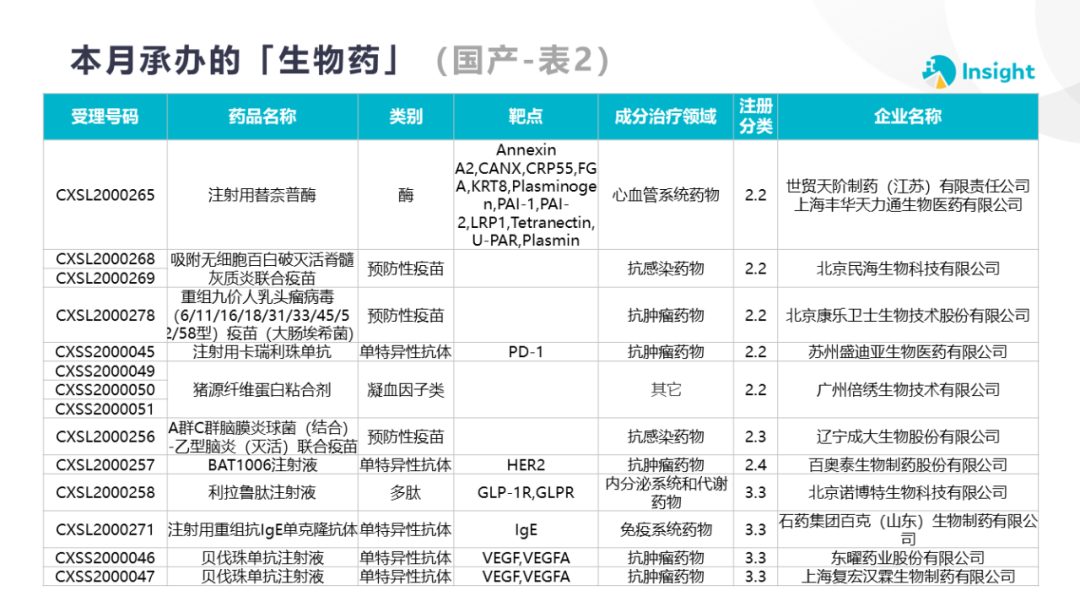Viewport: 1080px width, 607px height.
Task: Select cell CXSS2000047
Action: tap(105, 577)
